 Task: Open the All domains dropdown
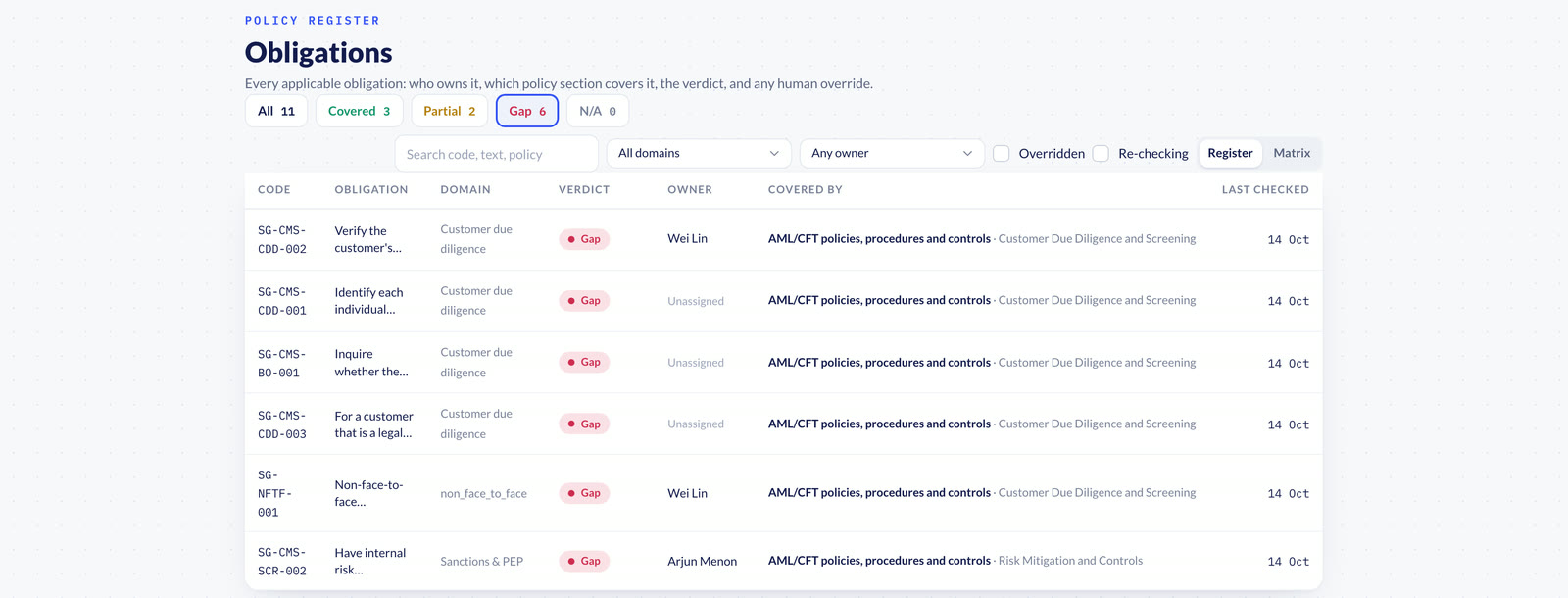tap(699, 153)
